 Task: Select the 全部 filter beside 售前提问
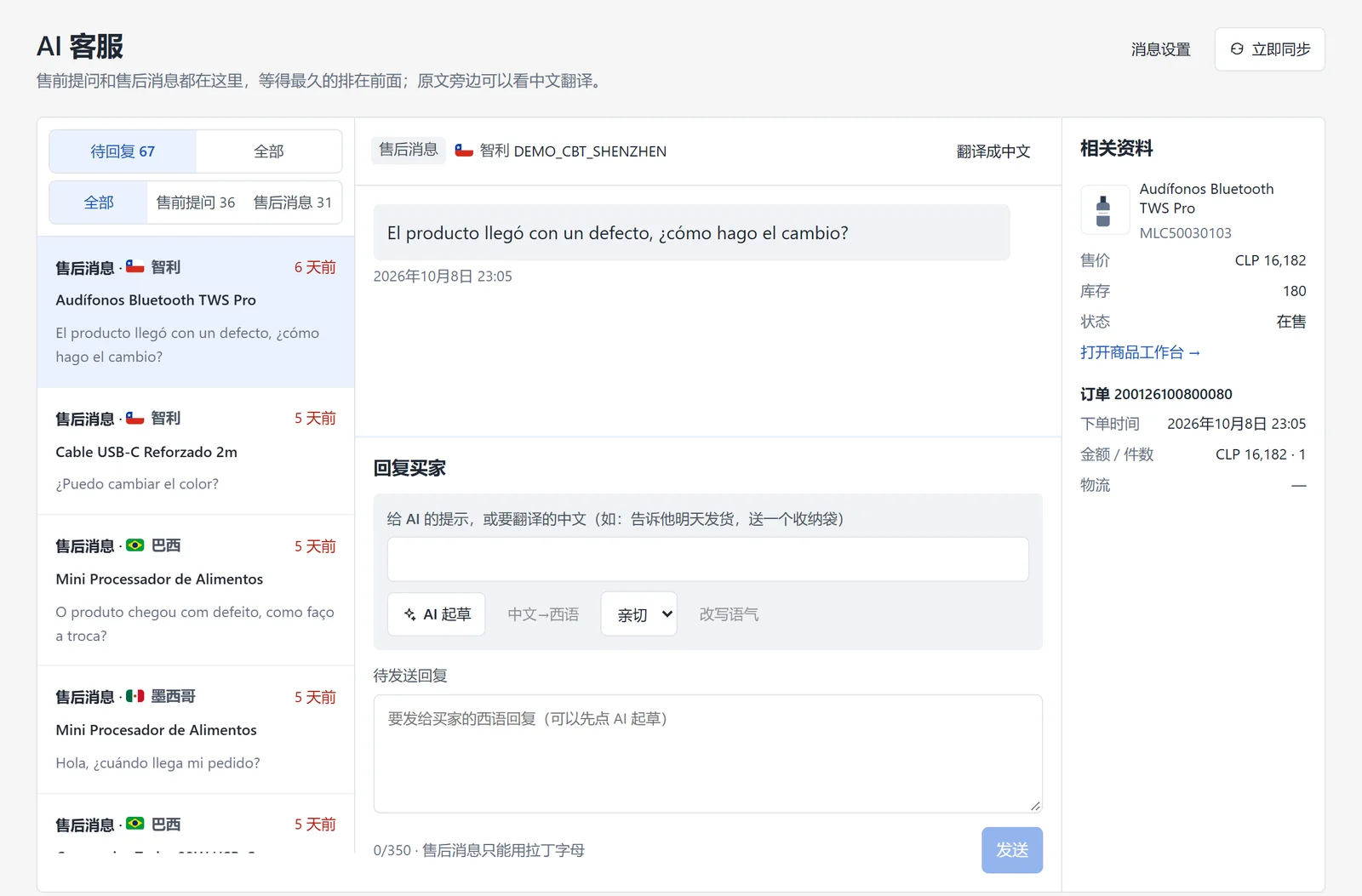[99, 203]
